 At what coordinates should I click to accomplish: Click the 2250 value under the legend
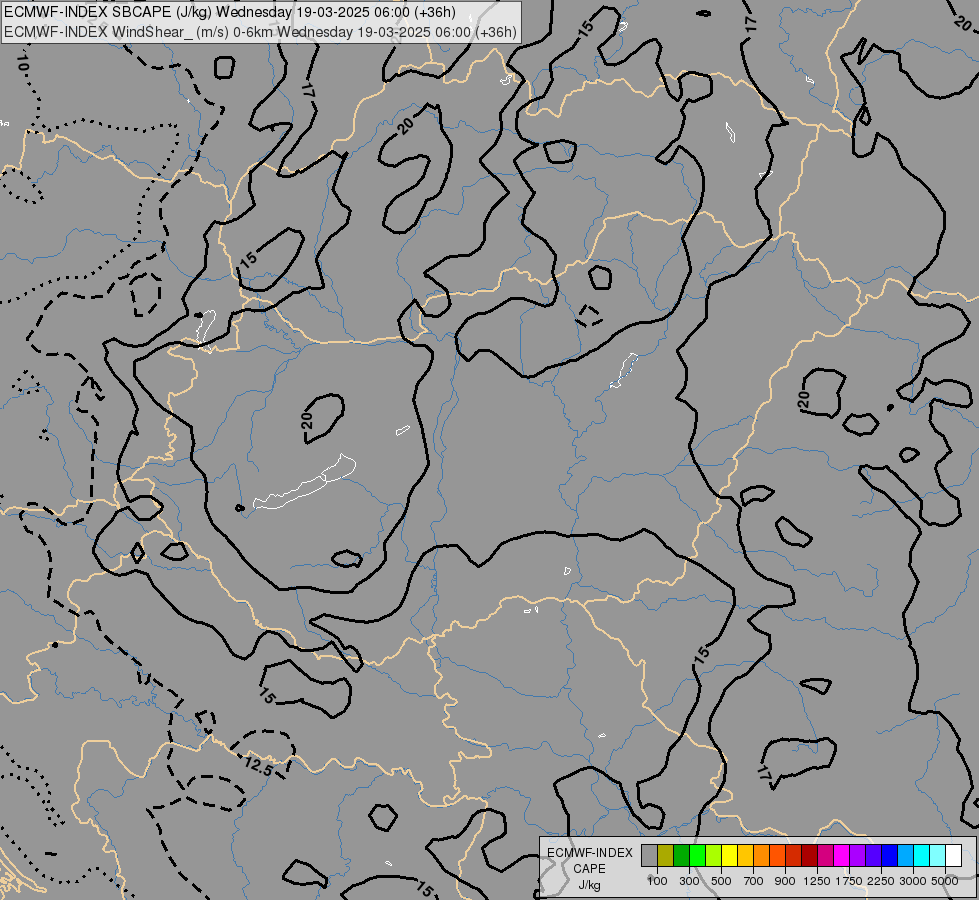coord(881,881)
